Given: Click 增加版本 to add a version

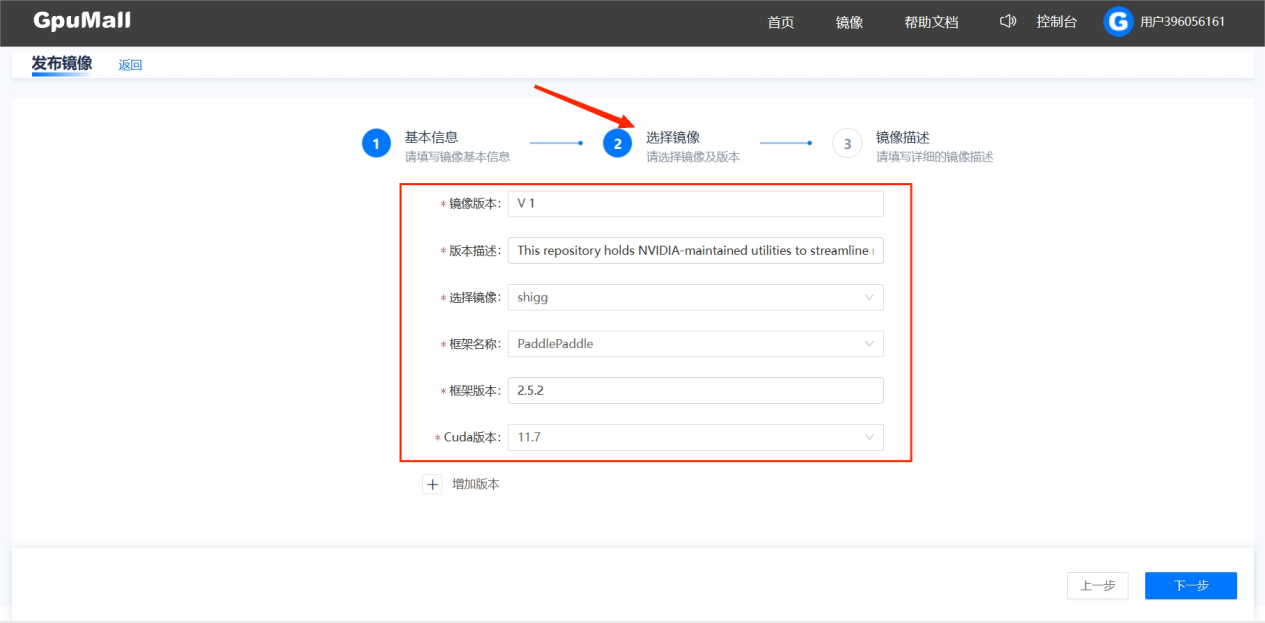Looking at the screenshot, I should click(475, 484).
